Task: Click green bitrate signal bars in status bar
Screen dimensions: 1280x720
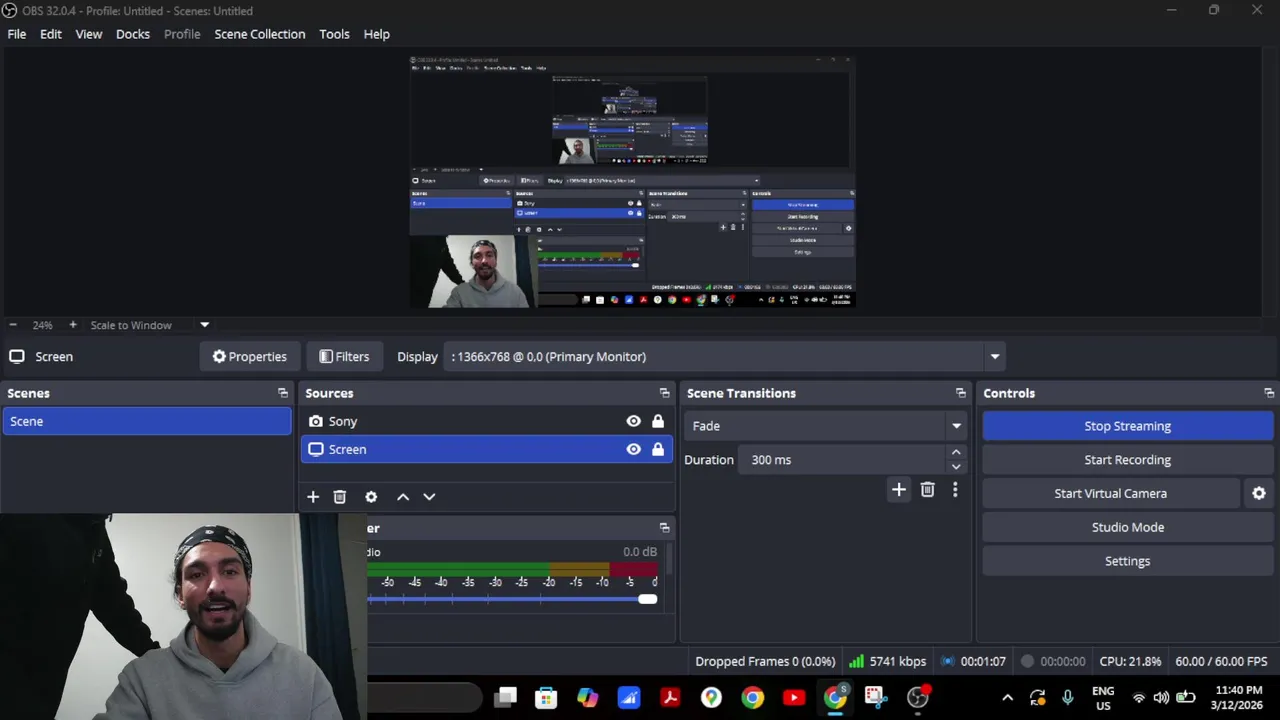Action: pyautogui.click(x=856, y=661)
